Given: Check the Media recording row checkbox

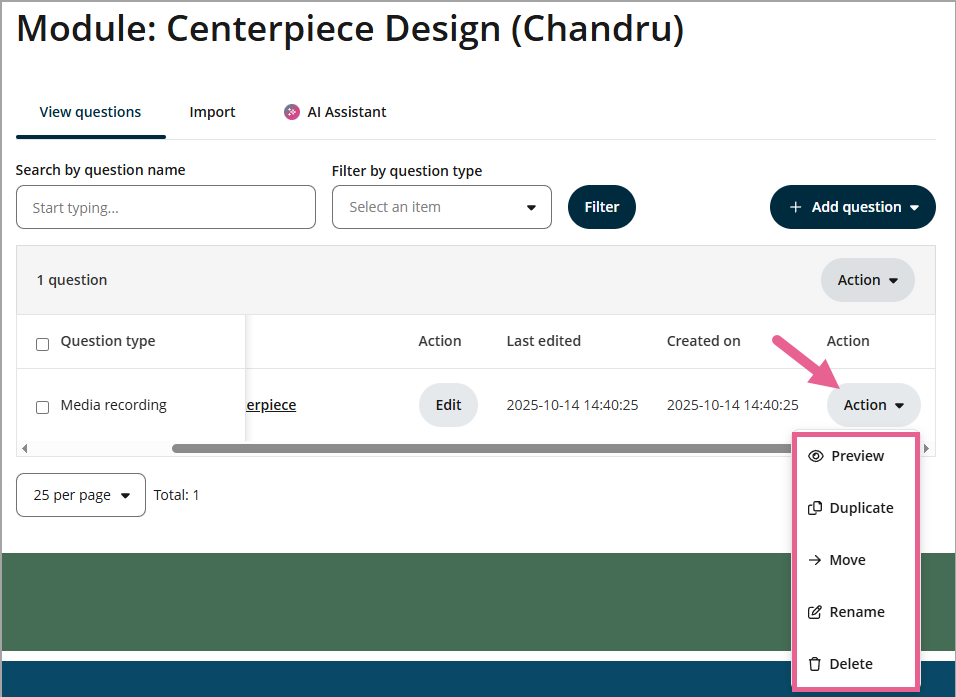Looking at the screenshot, I should (x=42, y=407).
